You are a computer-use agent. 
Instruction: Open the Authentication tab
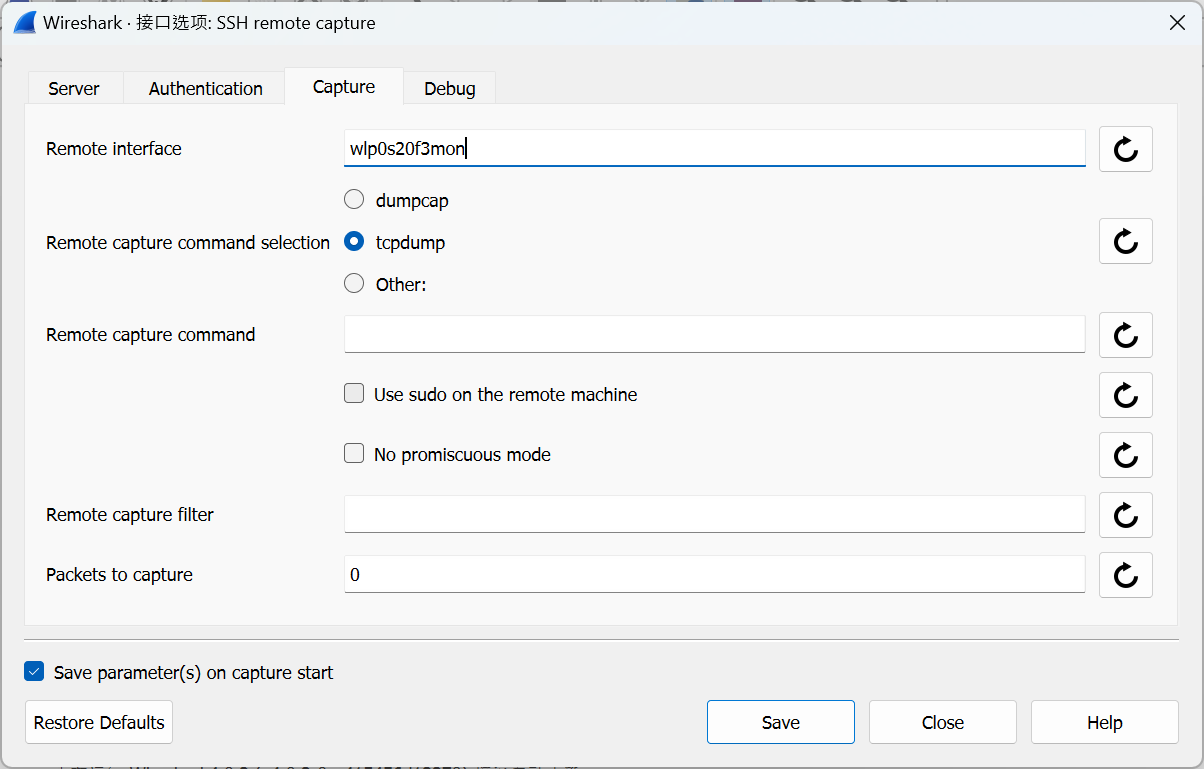[205, 88]
